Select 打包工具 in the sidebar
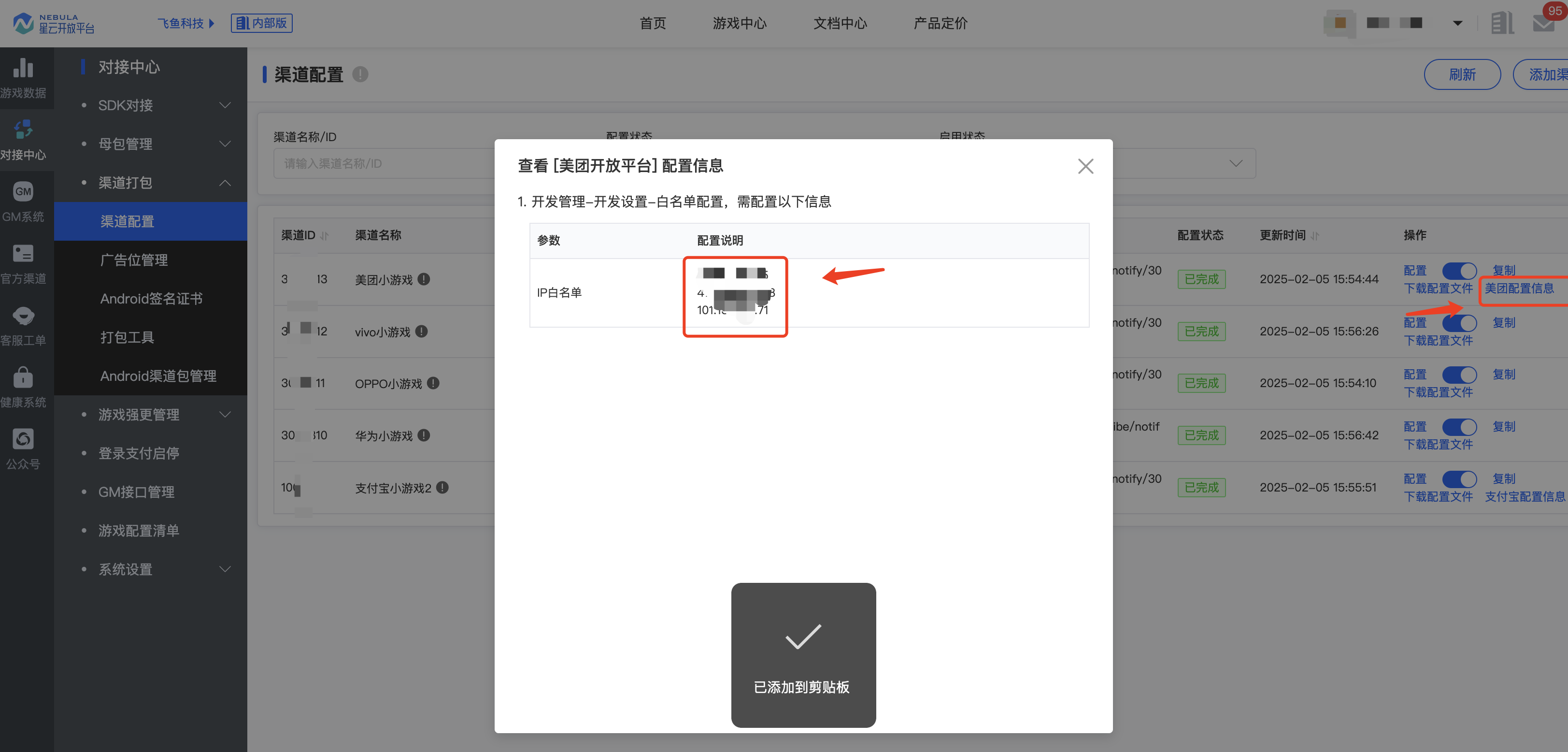1568x752 pixels. click(x=150, y=337)
